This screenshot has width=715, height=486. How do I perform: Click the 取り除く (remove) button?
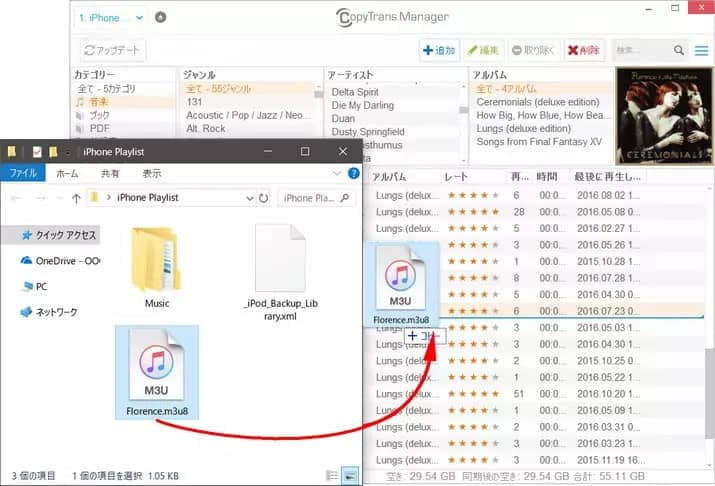(532, 50)
